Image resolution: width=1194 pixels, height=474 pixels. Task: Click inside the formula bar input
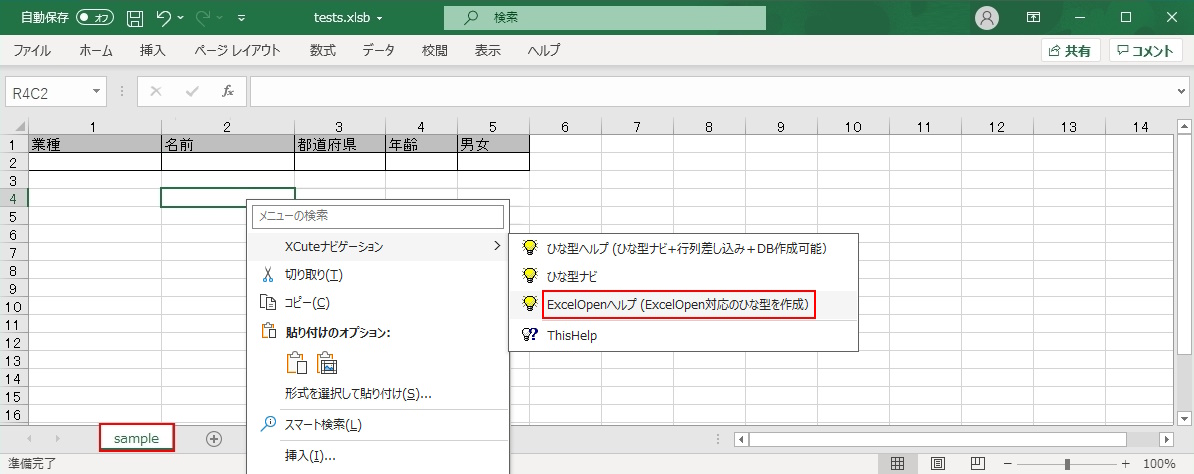[x=711, y=91]
